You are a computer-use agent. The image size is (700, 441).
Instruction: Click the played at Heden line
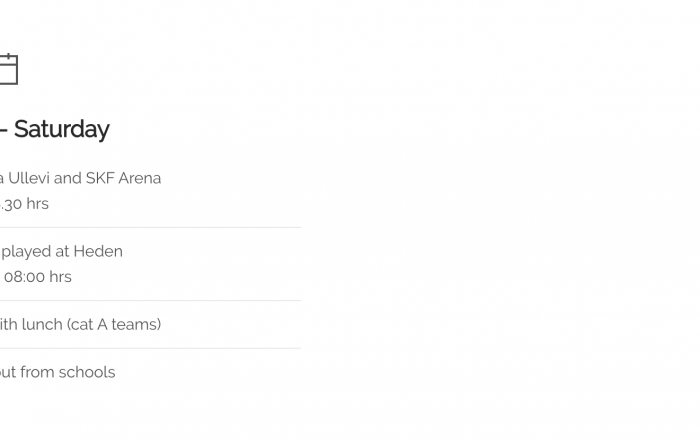coord(62,251)
